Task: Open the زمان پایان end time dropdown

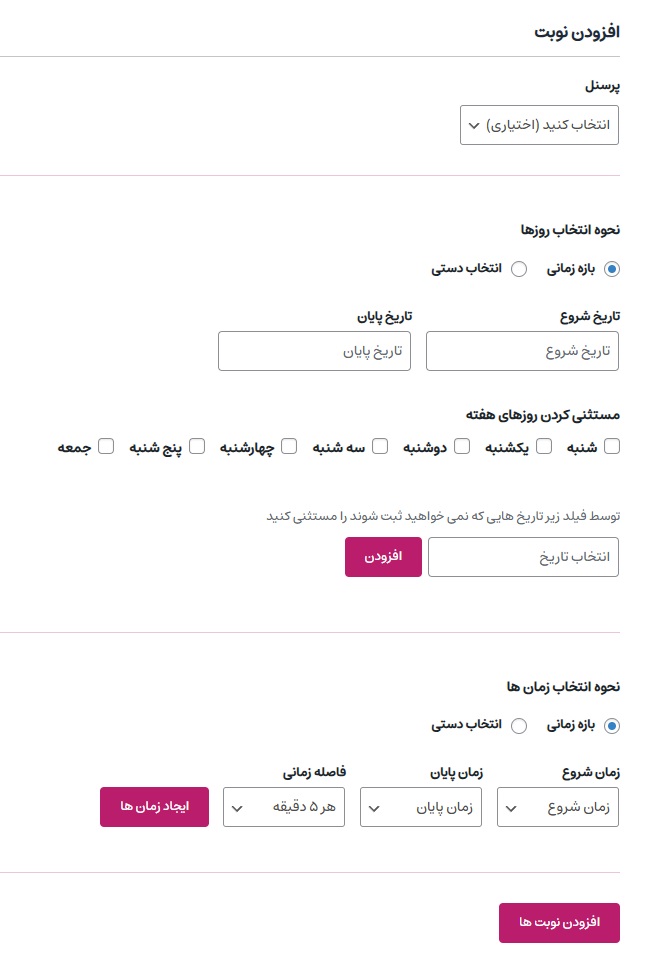Action: [x=420, y=807]
